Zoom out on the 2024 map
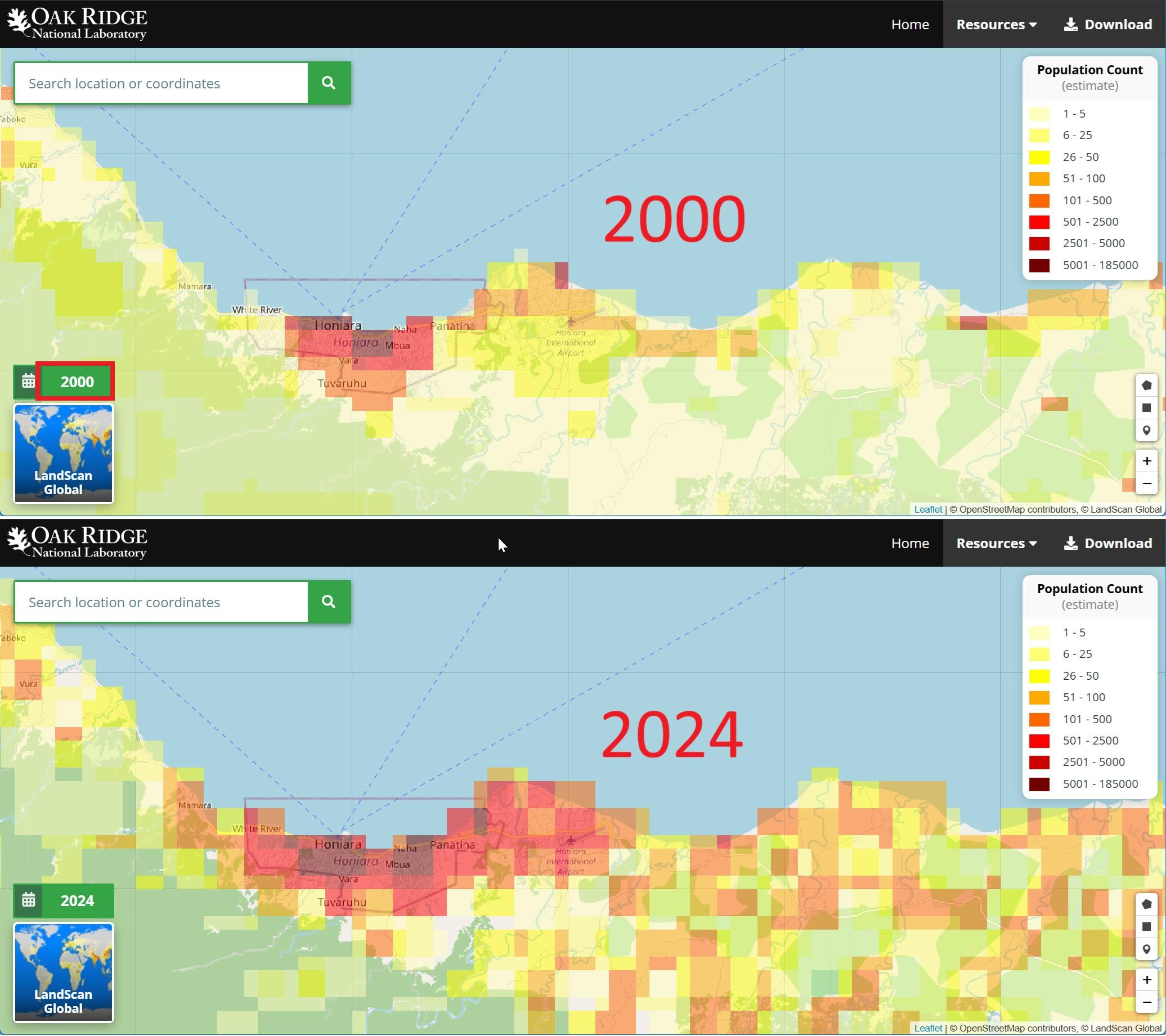 pyautogui.click(x=1147, y=1002)
